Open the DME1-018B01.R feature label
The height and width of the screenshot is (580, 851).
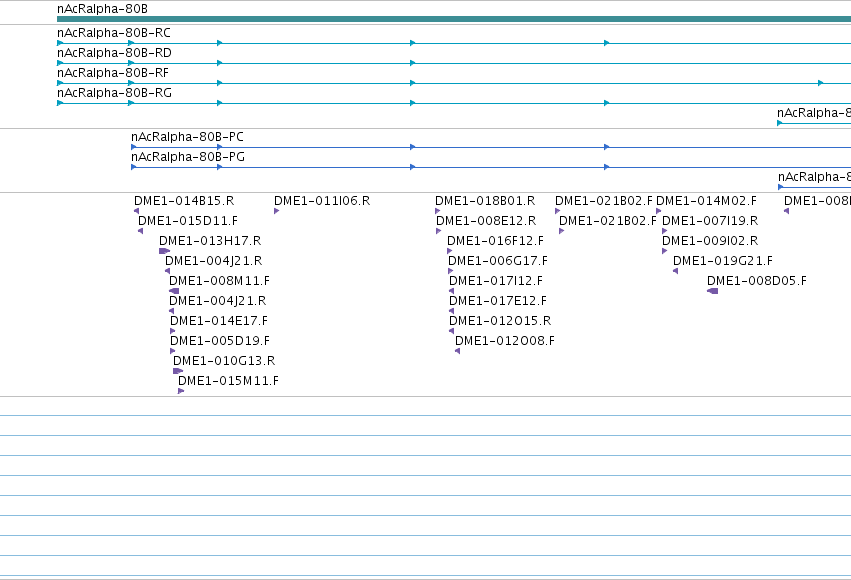485,201
